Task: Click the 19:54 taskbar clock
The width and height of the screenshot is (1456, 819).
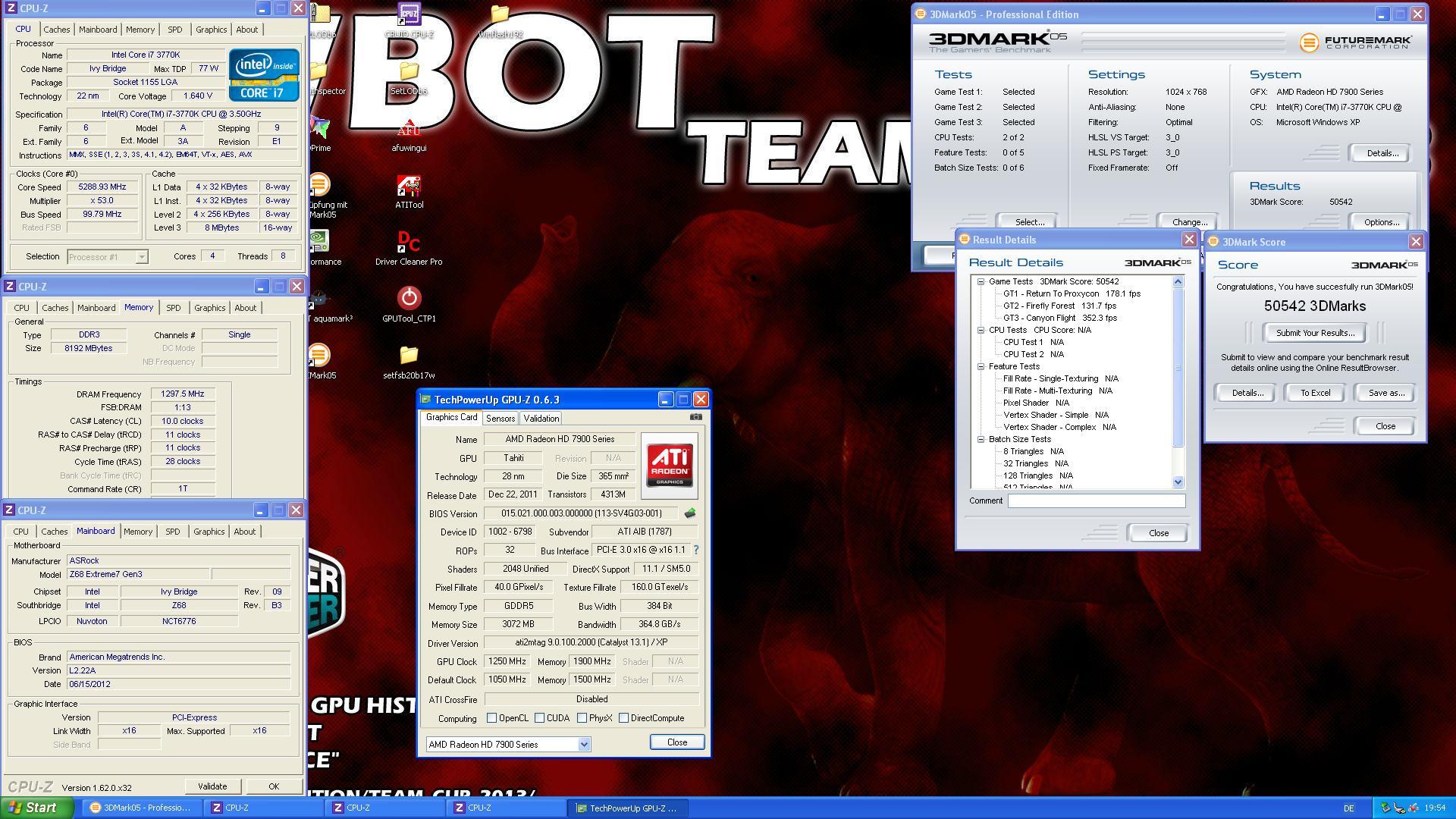Action: [1435, 808]
